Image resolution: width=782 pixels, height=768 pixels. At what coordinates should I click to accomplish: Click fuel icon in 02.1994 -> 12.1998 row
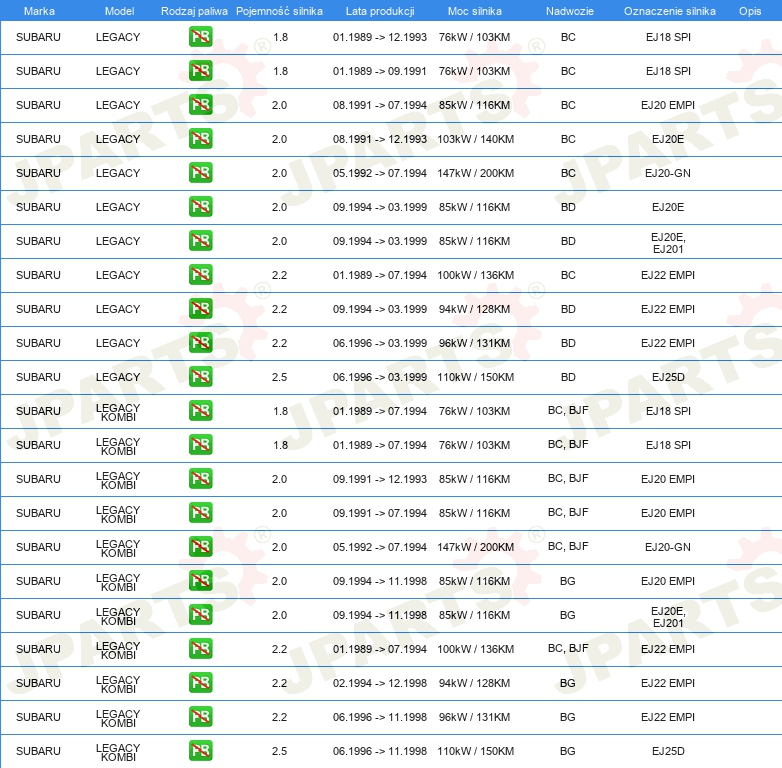click(200, 683)
